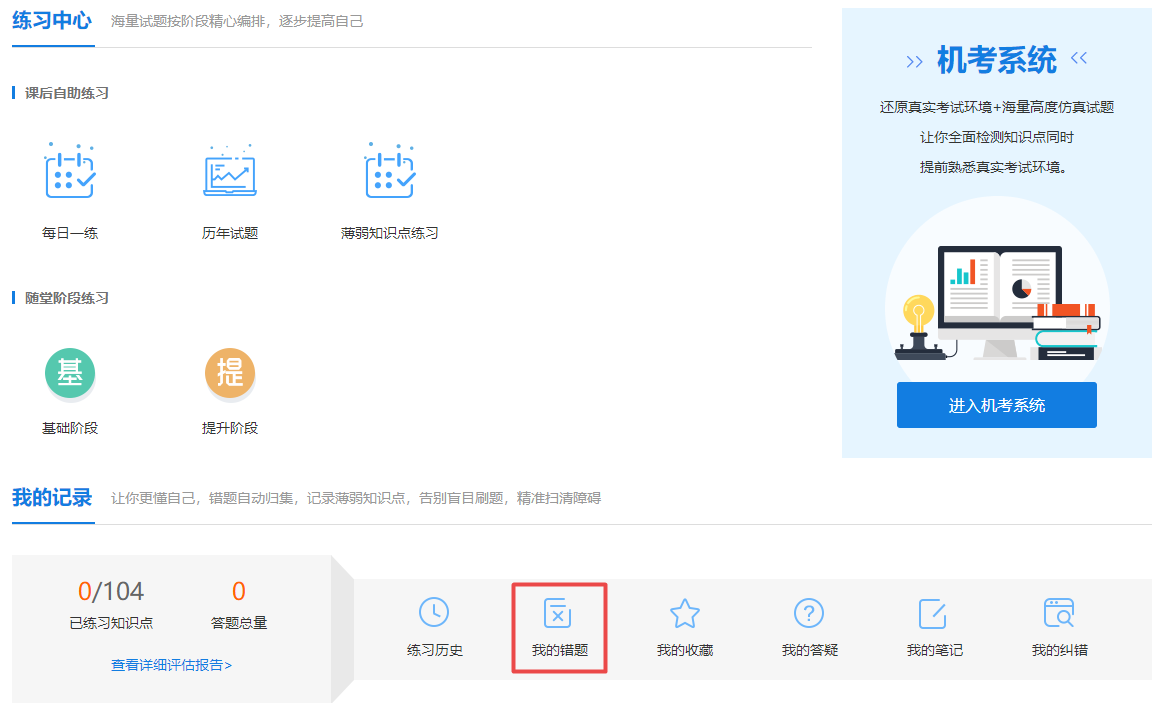This screenshot has width=1159, height=703.
Task: Click the 进入机考系统 blue button
Action: coord(996,405)
